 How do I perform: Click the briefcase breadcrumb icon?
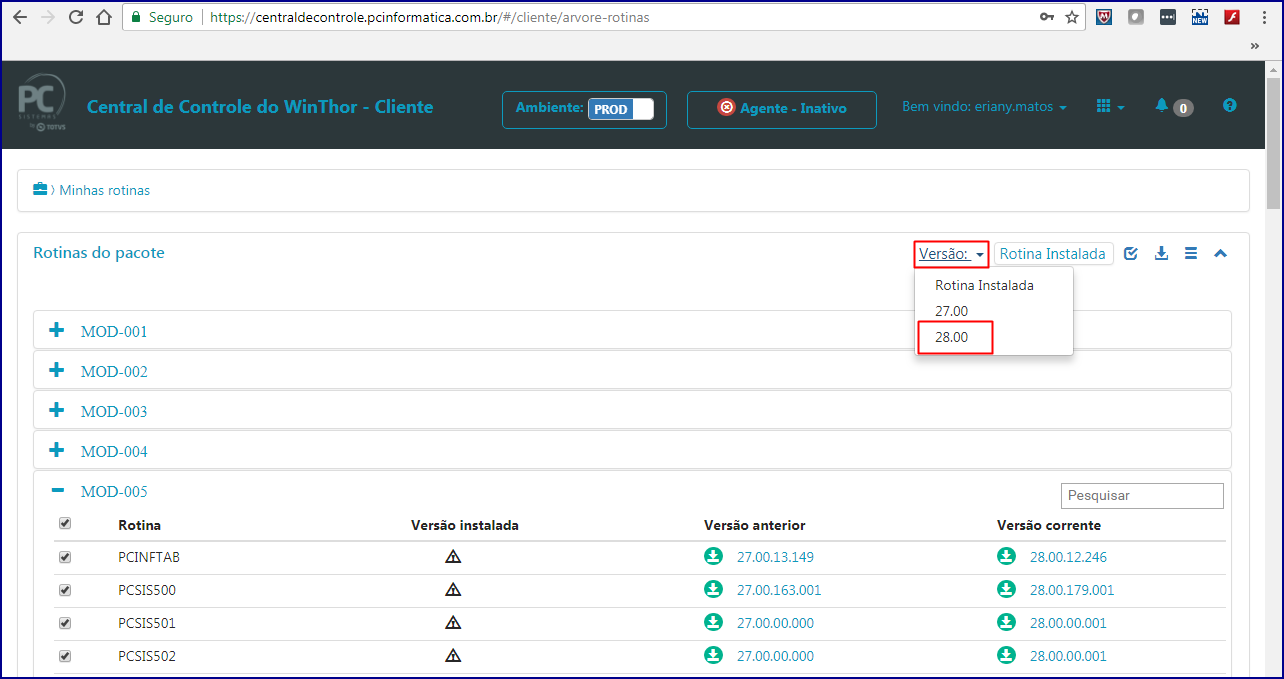(x=41, y=189)
